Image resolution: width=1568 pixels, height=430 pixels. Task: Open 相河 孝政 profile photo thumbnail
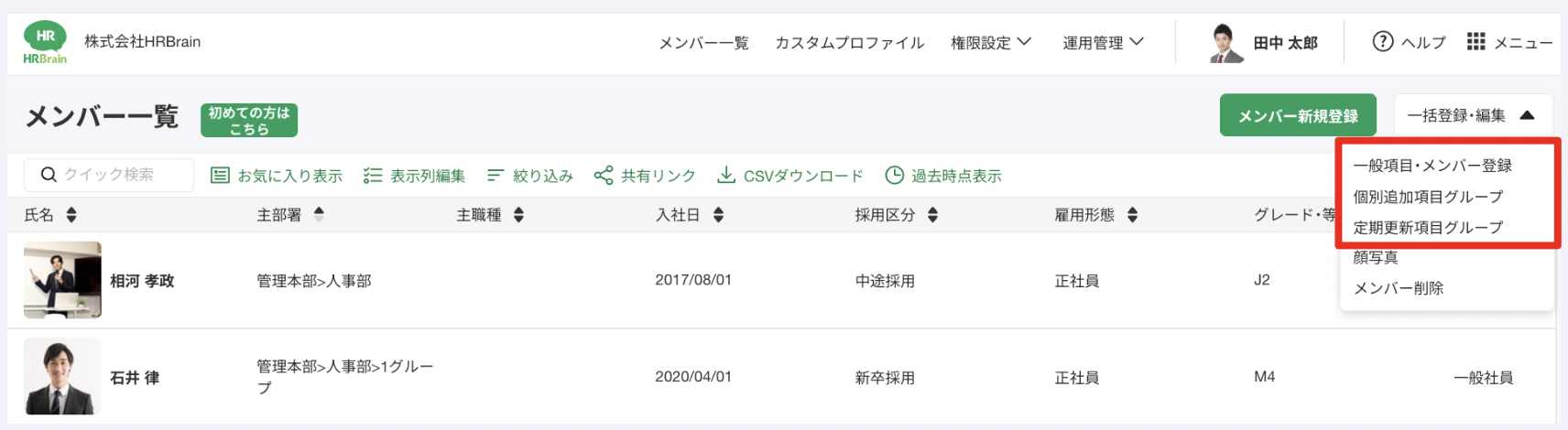62,280
